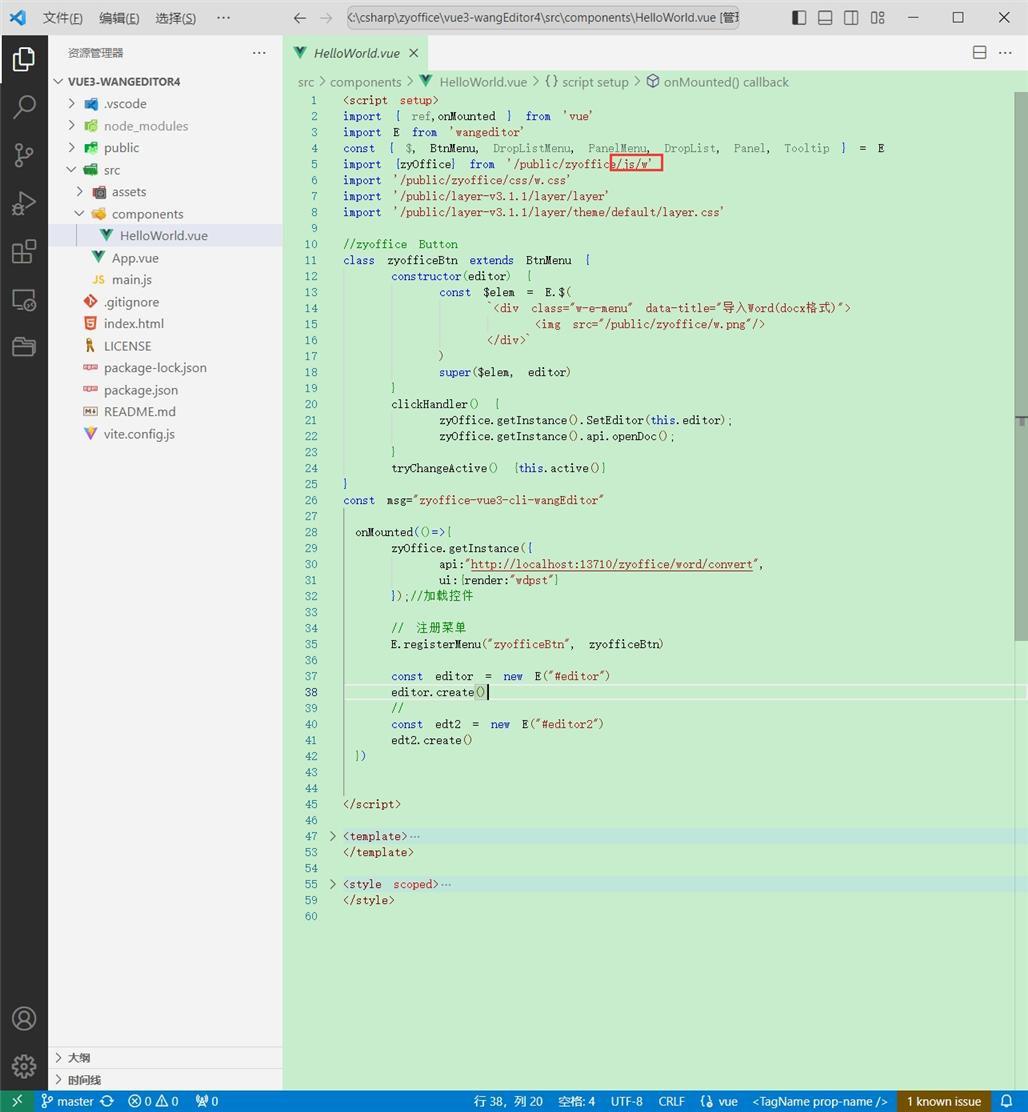Toggle the bottom panel visibility

(x=825, y=17)
